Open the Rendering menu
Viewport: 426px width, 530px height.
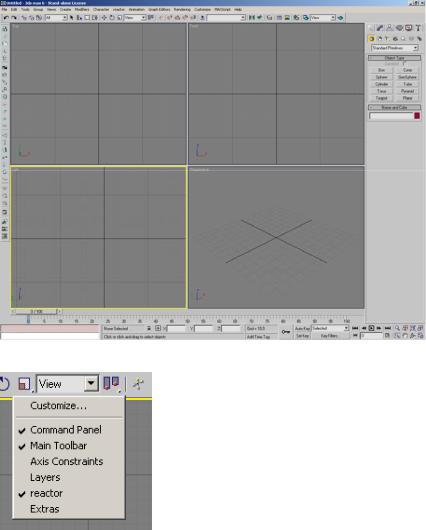(x=182, y=9)
